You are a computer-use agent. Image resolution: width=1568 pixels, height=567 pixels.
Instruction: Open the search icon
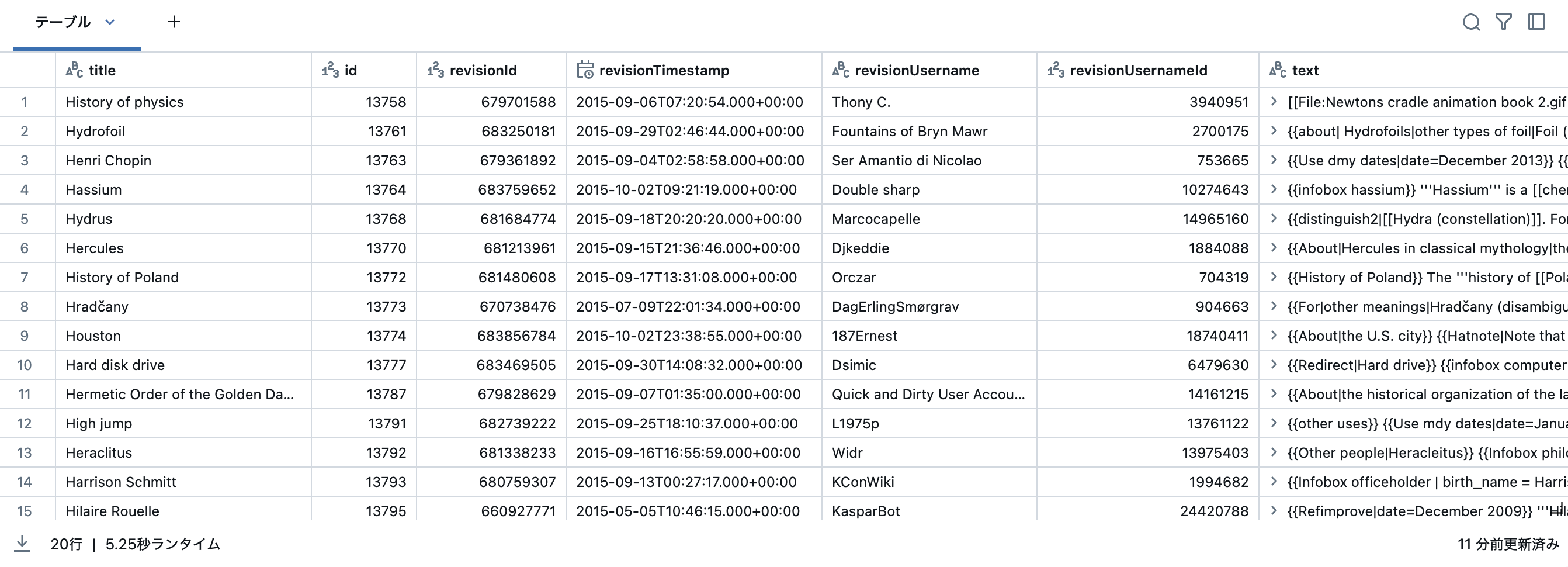[1472, 22]
